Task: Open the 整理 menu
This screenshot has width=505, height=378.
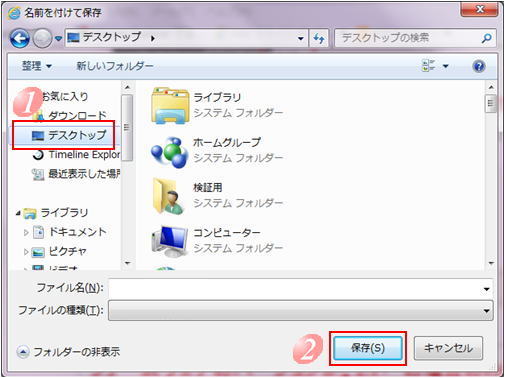Action: point(37,66)
